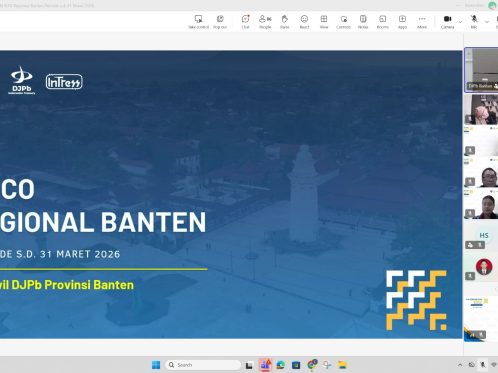Open the React emoji menu
Viewport: 498px width, 373px height.
[x=304, y=22]
